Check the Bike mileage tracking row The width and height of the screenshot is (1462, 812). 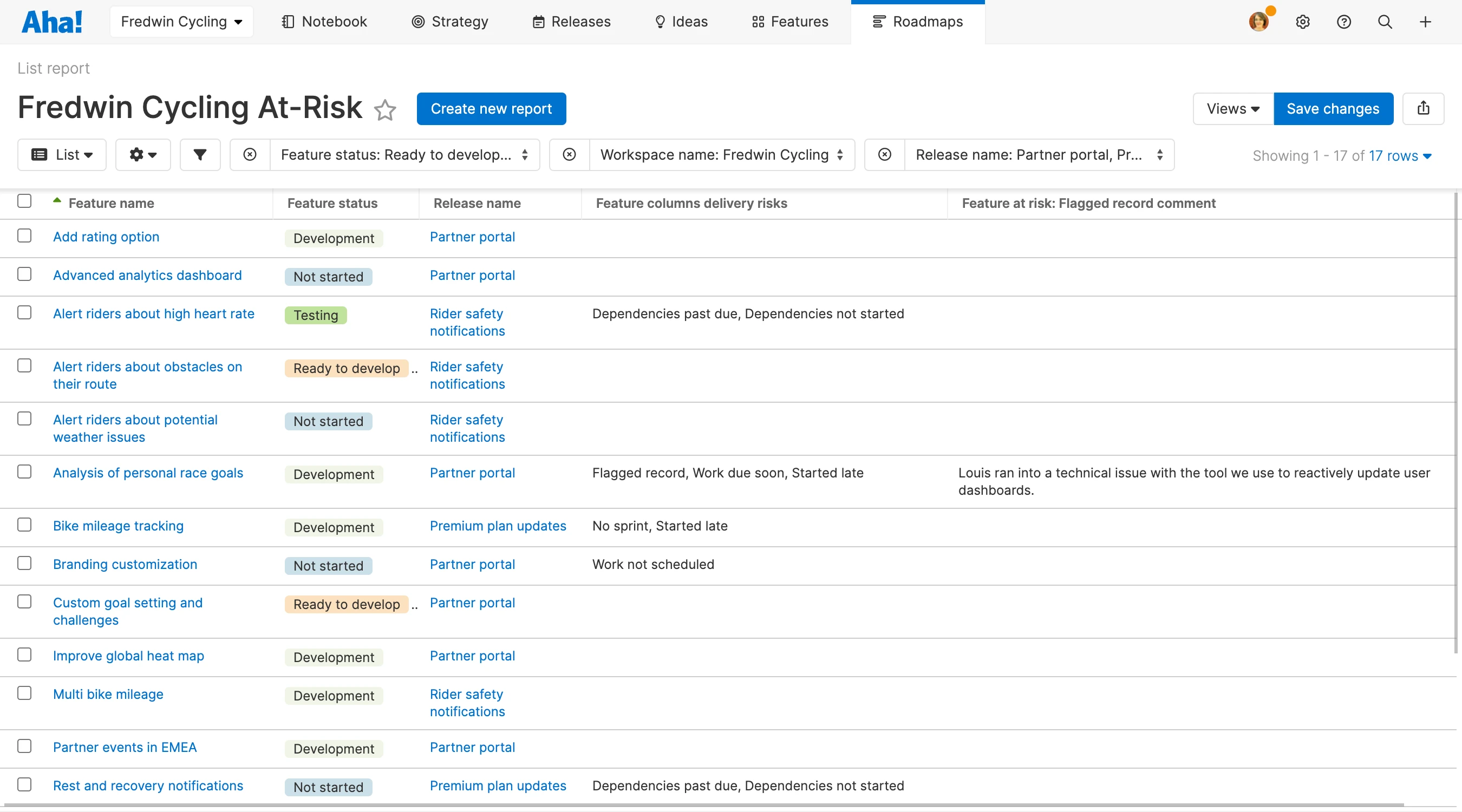24,525
